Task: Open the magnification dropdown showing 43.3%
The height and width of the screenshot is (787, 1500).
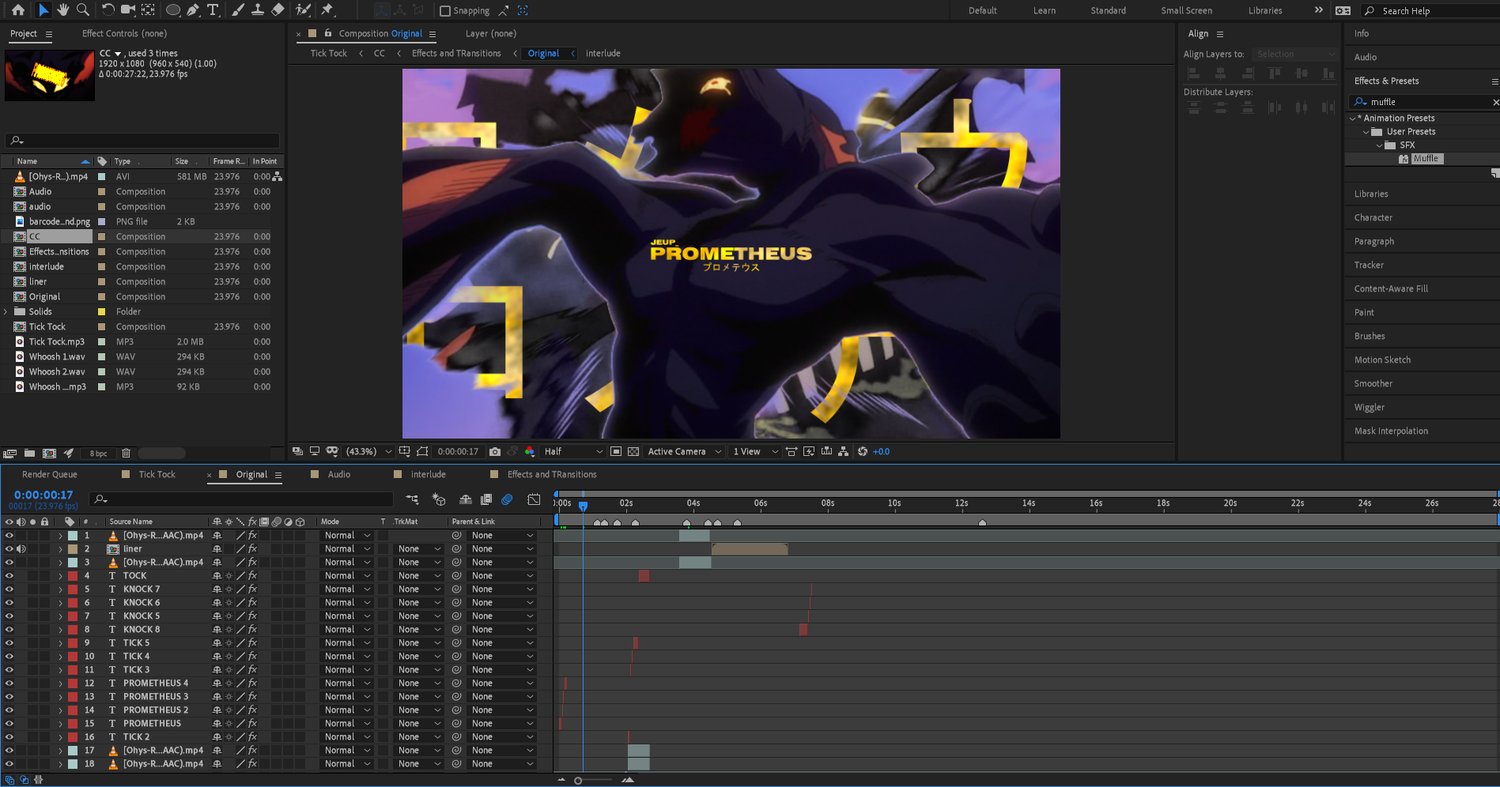Action: point(369,452)
